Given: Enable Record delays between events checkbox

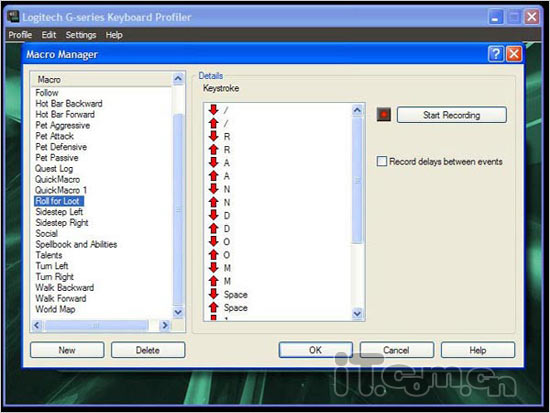Looking at the screenshot, I should (382, 161).
